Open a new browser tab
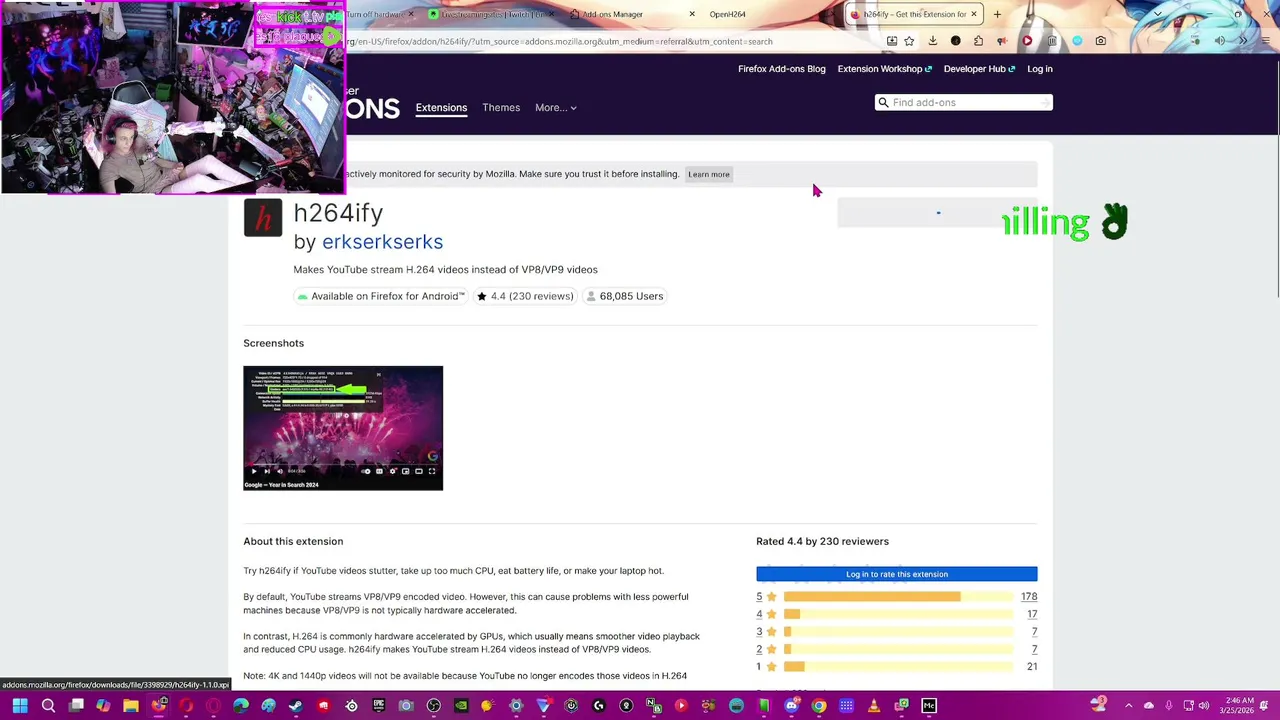 997,14
